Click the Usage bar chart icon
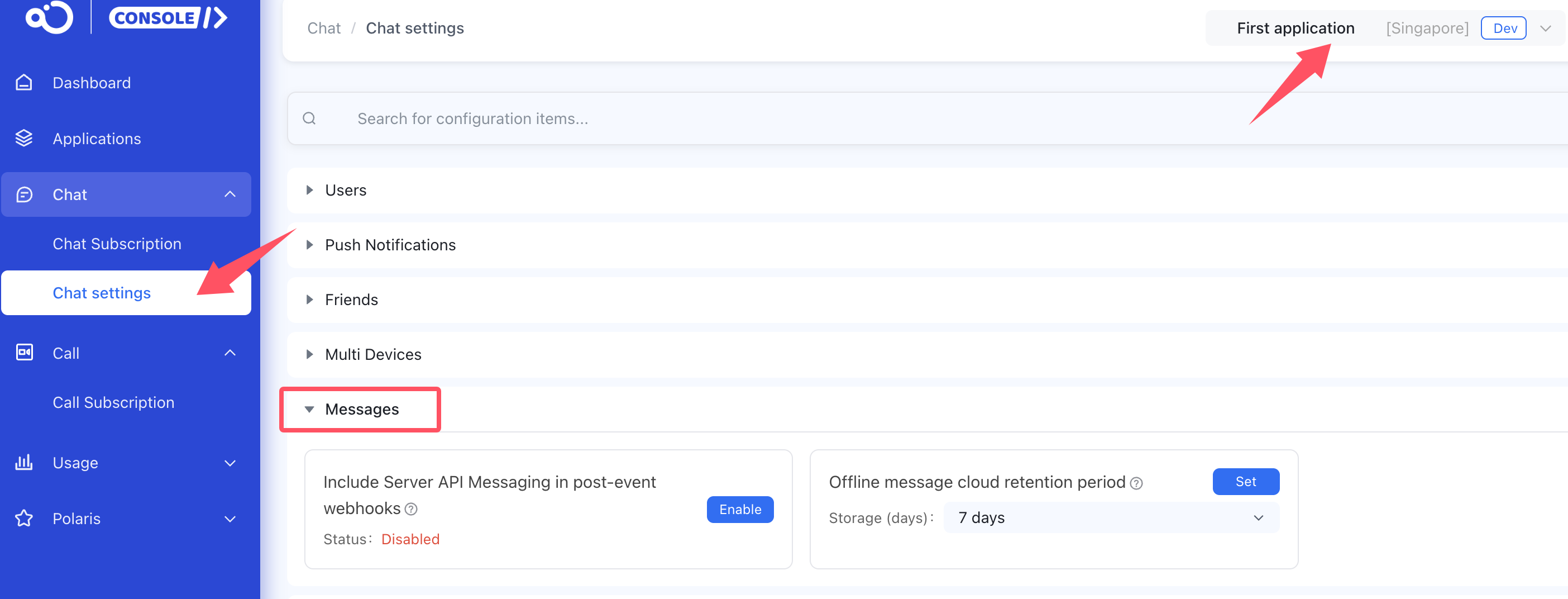 [x=24, y=463]
